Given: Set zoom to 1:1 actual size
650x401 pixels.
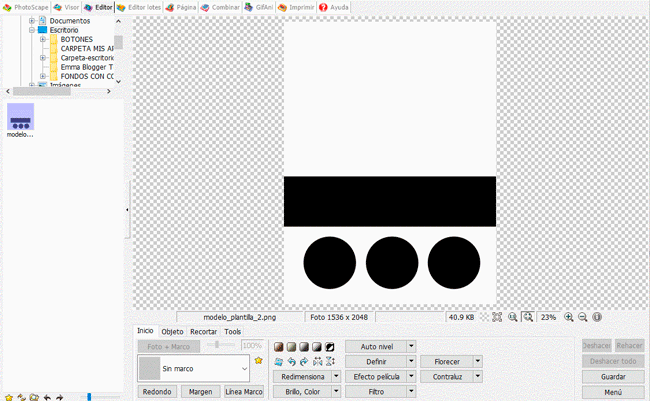Looking at the screenshot, I should (513, 317).
